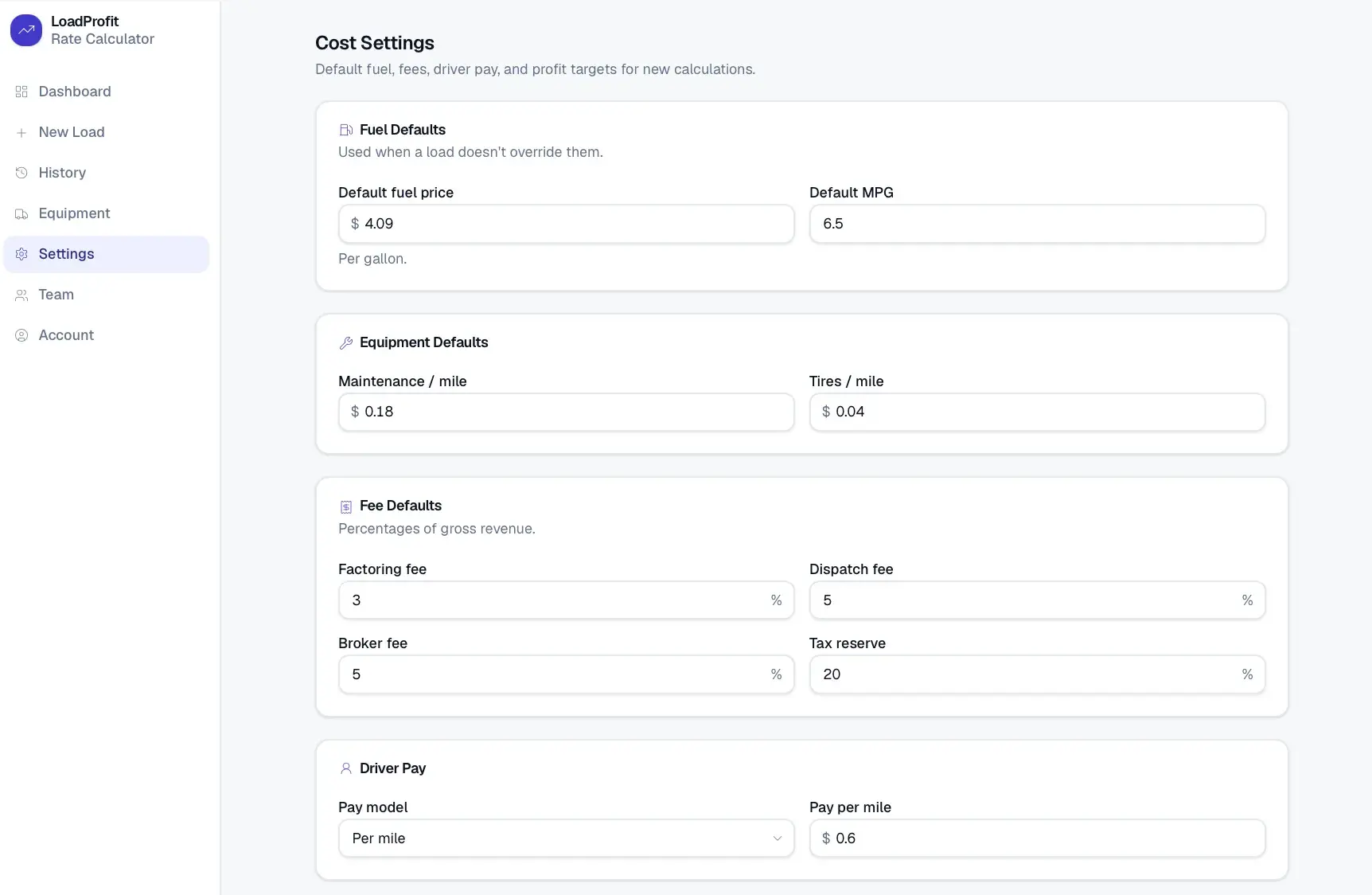The image size is (1372, 895).
Task: Click the New Load plus icon
Action: [21, 132]
